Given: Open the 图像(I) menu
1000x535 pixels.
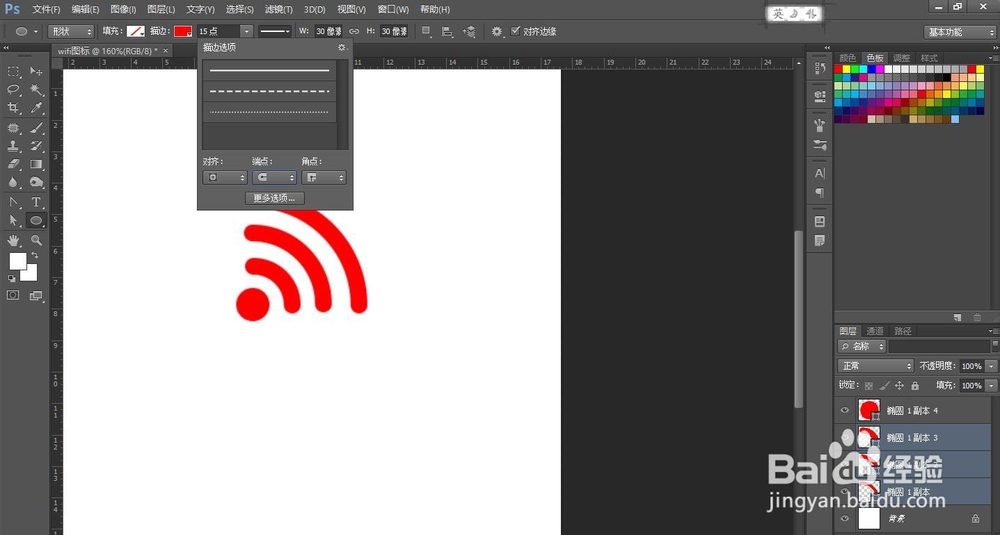Looking at the screenshot, I should [124, 10].
